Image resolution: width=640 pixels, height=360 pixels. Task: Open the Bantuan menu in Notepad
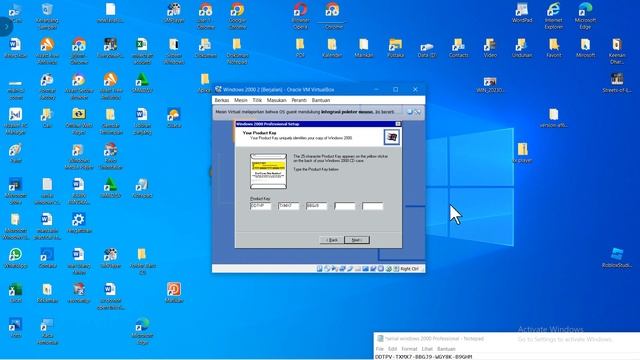click(x=446, y=349)
